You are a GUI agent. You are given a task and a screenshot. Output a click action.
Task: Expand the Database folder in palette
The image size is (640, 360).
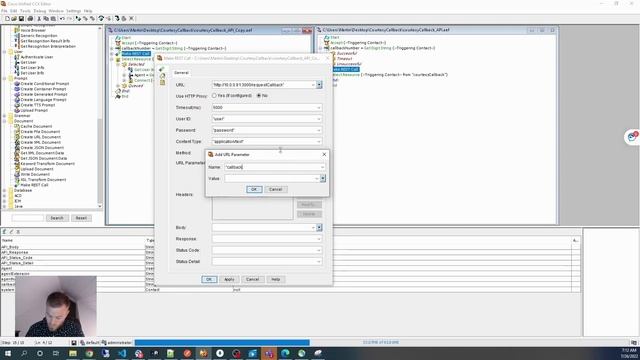click(x=4, y=191)
